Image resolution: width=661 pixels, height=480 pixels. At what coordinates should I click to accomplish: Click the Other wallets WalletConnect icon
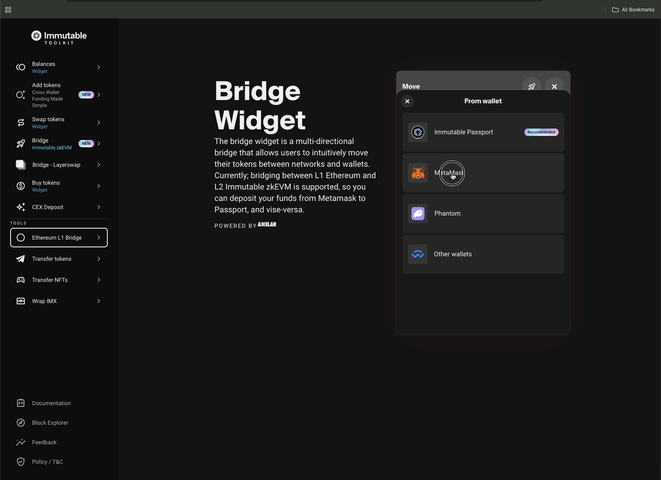(418, 254)
